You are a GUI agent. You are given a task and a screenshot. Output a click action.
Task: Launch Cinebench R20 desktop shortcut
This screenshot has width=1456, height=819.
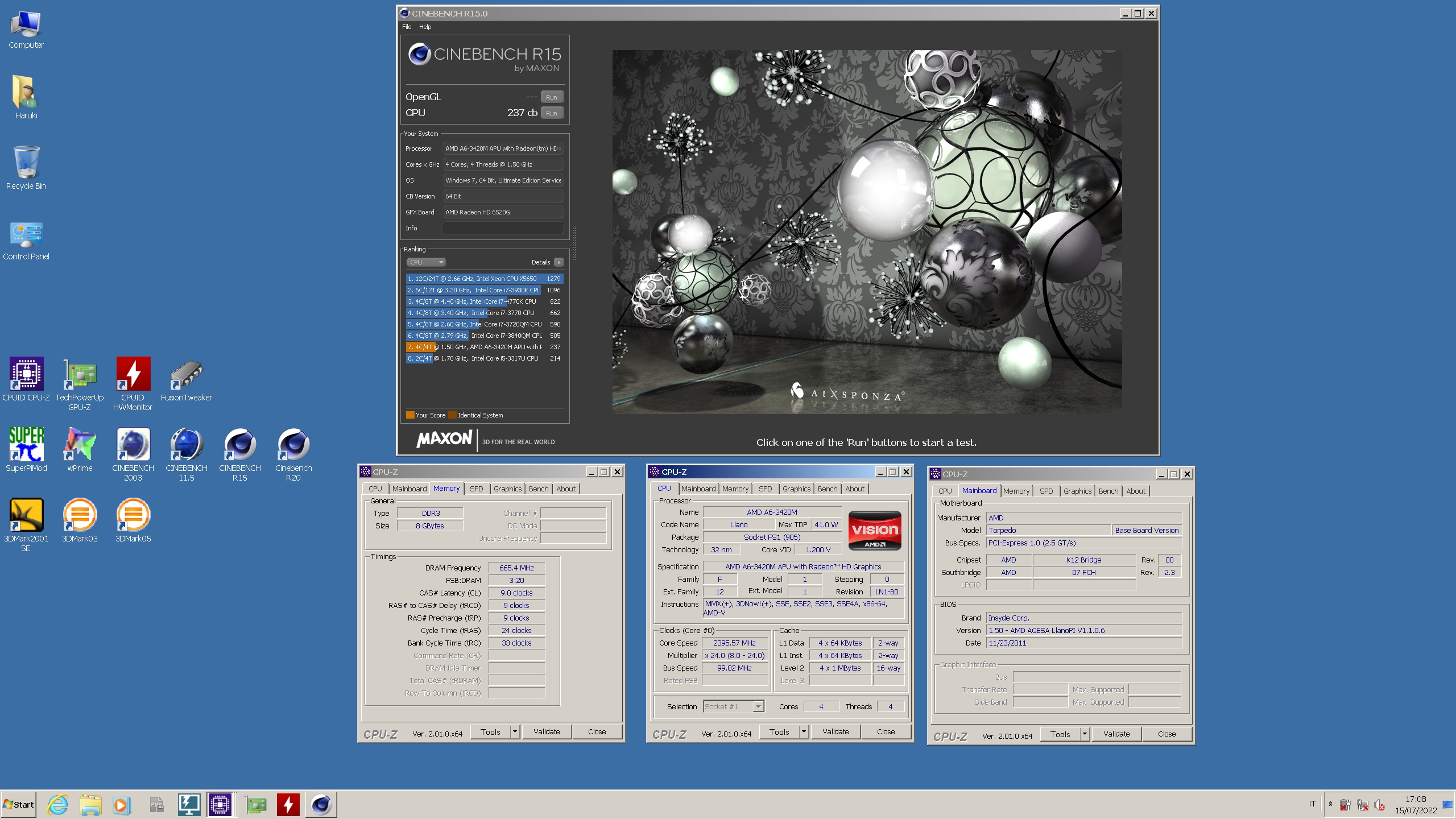(293, 454)
